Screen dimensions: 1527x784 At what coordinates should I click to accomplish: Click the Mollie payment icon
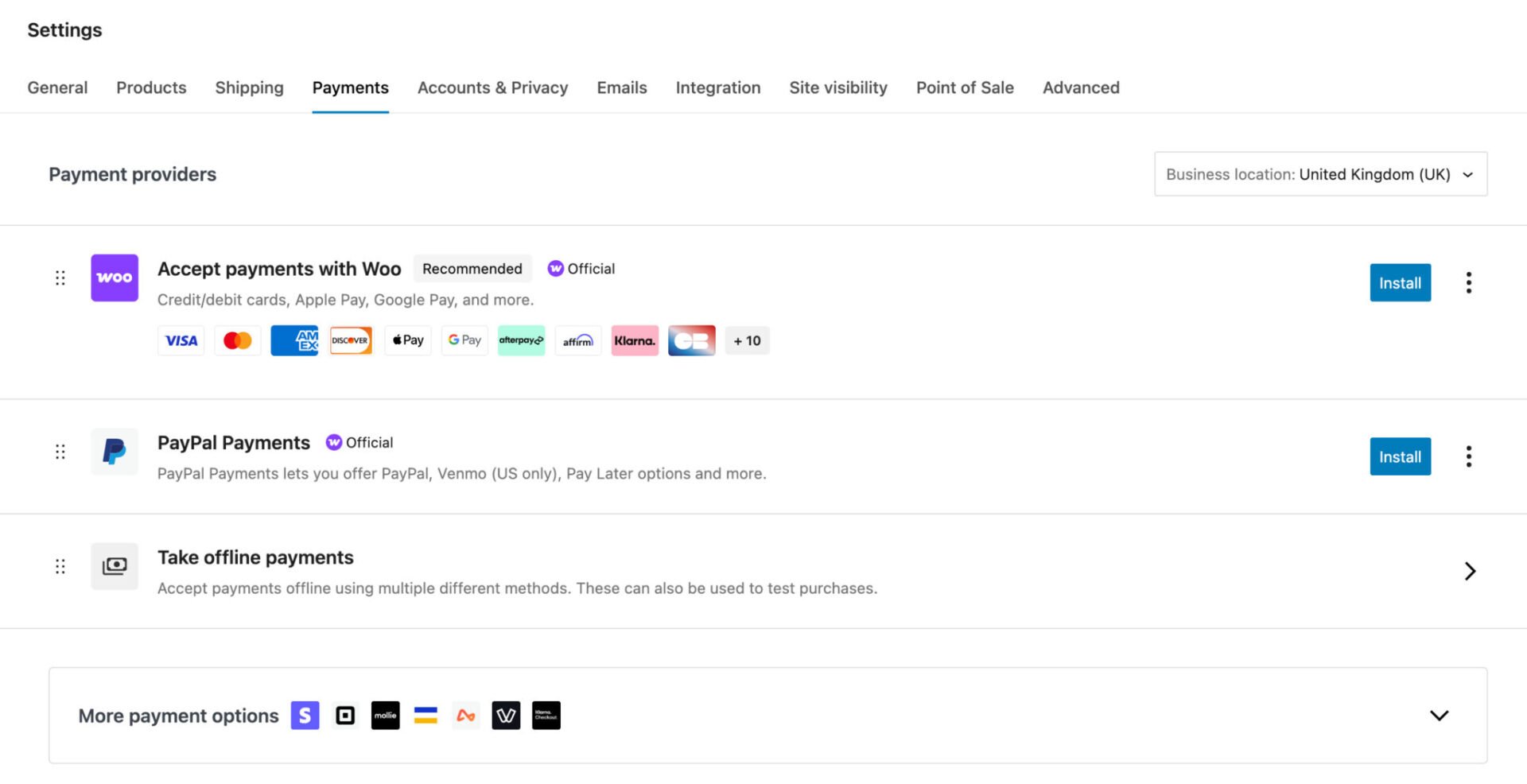[x=385, y=715]
